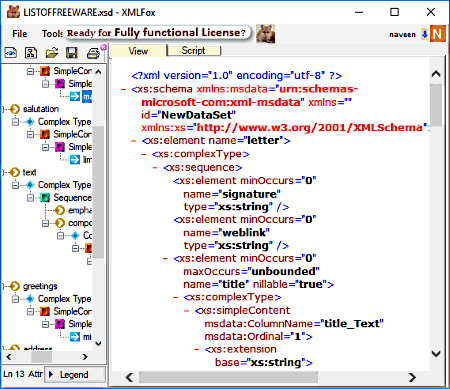Select the greetings tree item
The height and width of the screenshot is (389, 450).
pyautogui.click(x=40, y=286)
